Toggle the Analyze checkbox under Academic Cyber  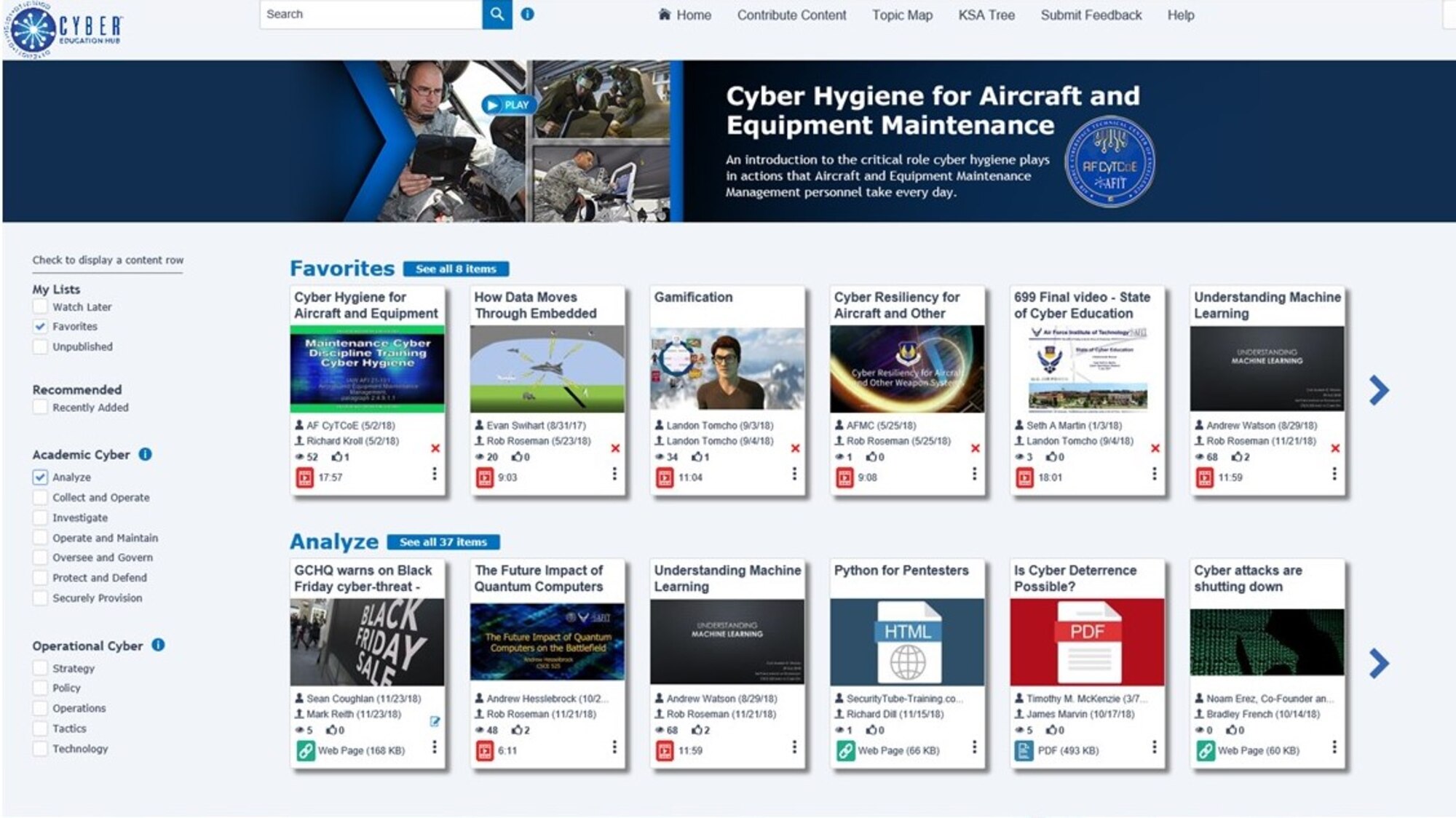pos(40,476)
